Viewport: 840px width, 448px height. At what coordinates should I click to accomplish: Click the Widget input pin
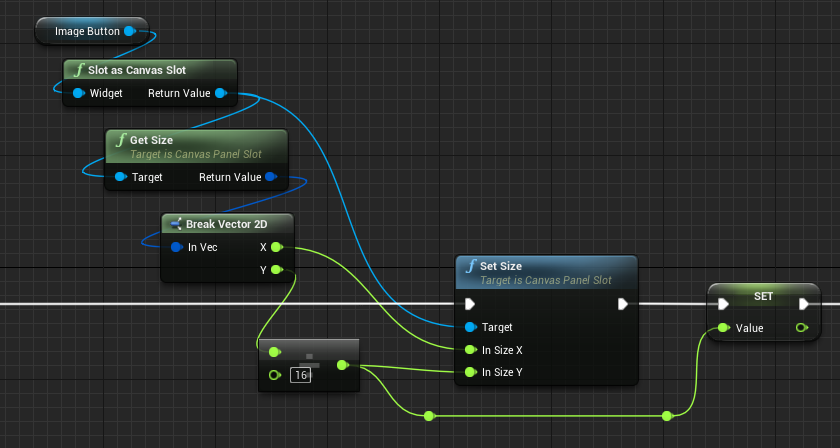79,93
